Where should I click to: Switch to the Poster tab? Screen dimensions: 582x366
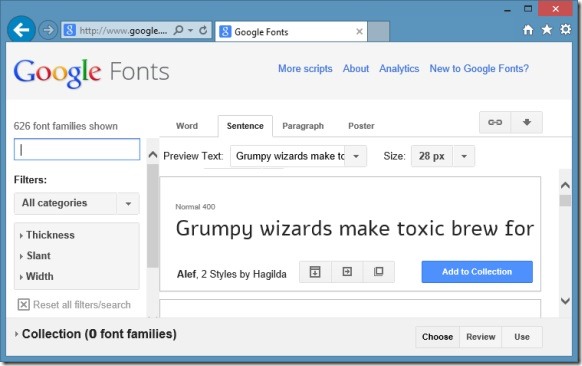coord(361,126)
